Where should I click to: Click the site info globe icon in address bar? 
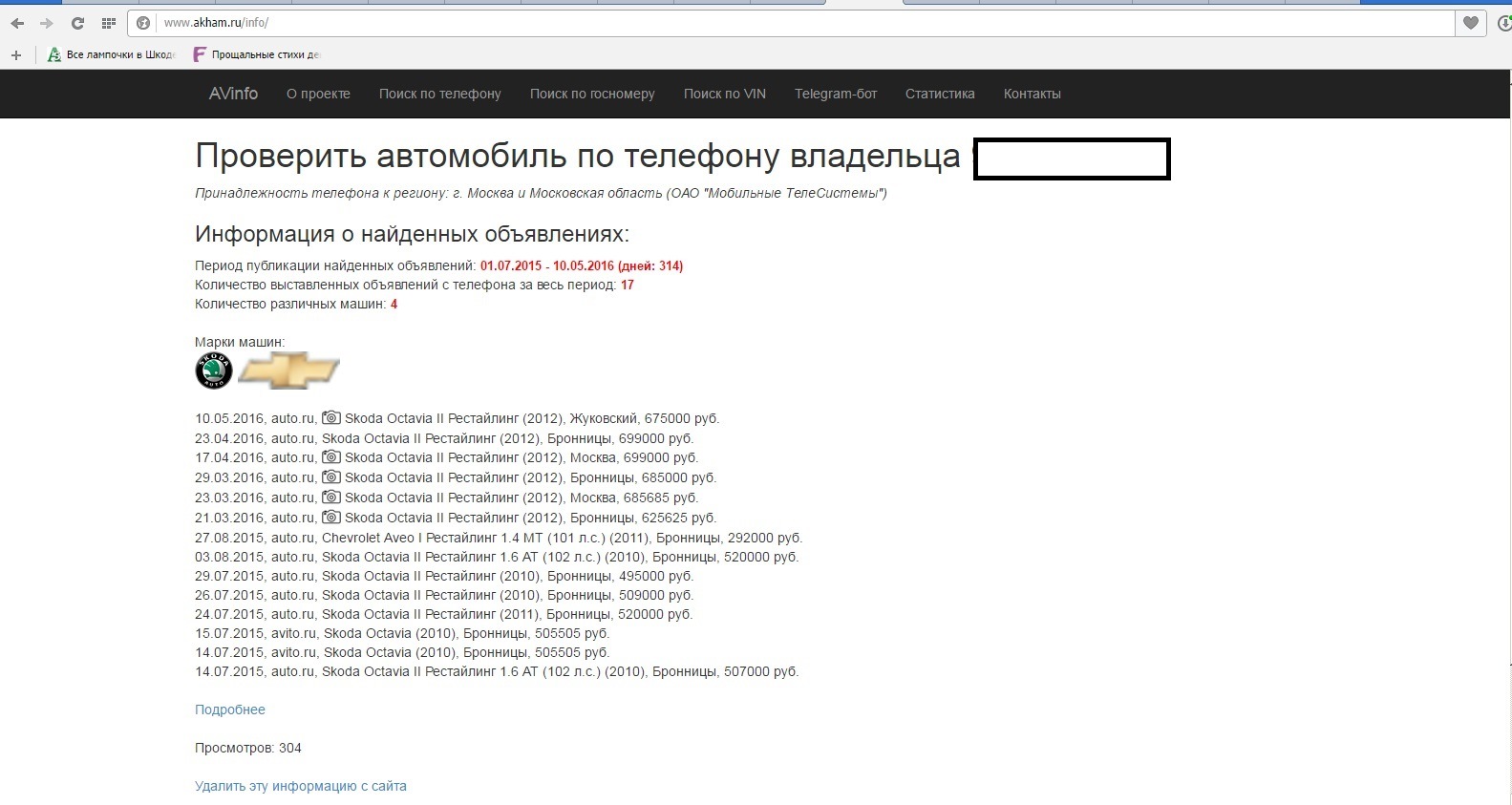click(x=144, y=23)
